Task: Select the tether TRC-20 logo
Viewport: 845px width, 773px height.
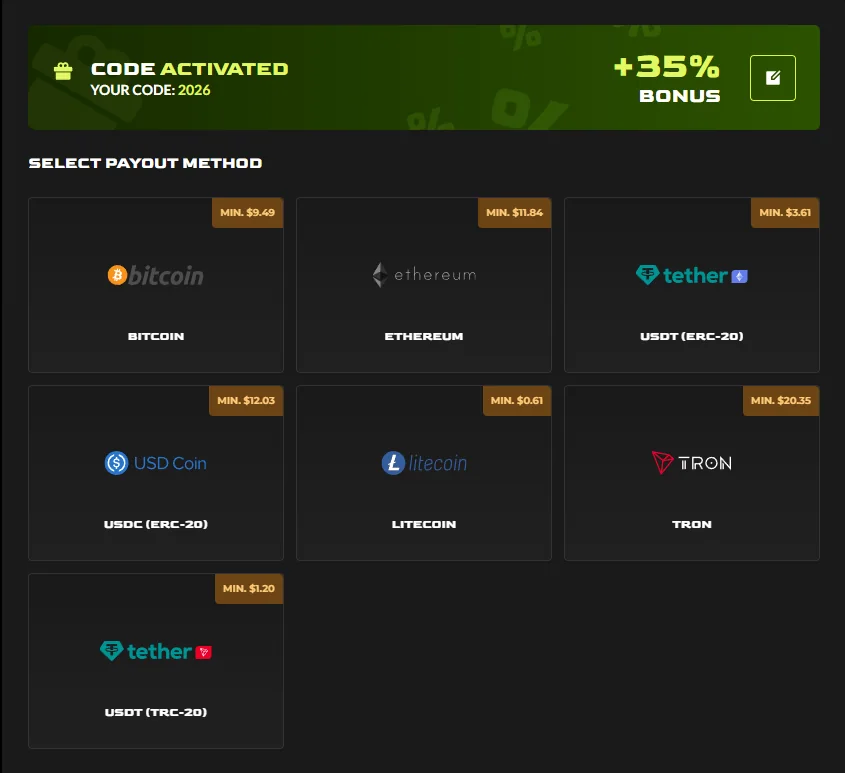Action: pos(156,651)
